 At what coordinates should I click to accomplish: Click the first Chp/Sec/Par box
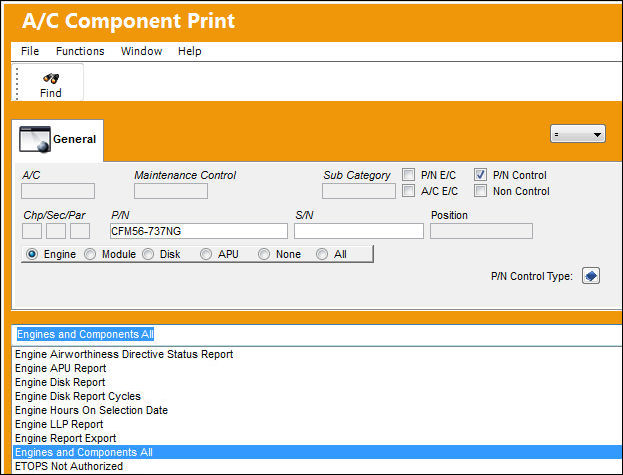coord(32,231)
